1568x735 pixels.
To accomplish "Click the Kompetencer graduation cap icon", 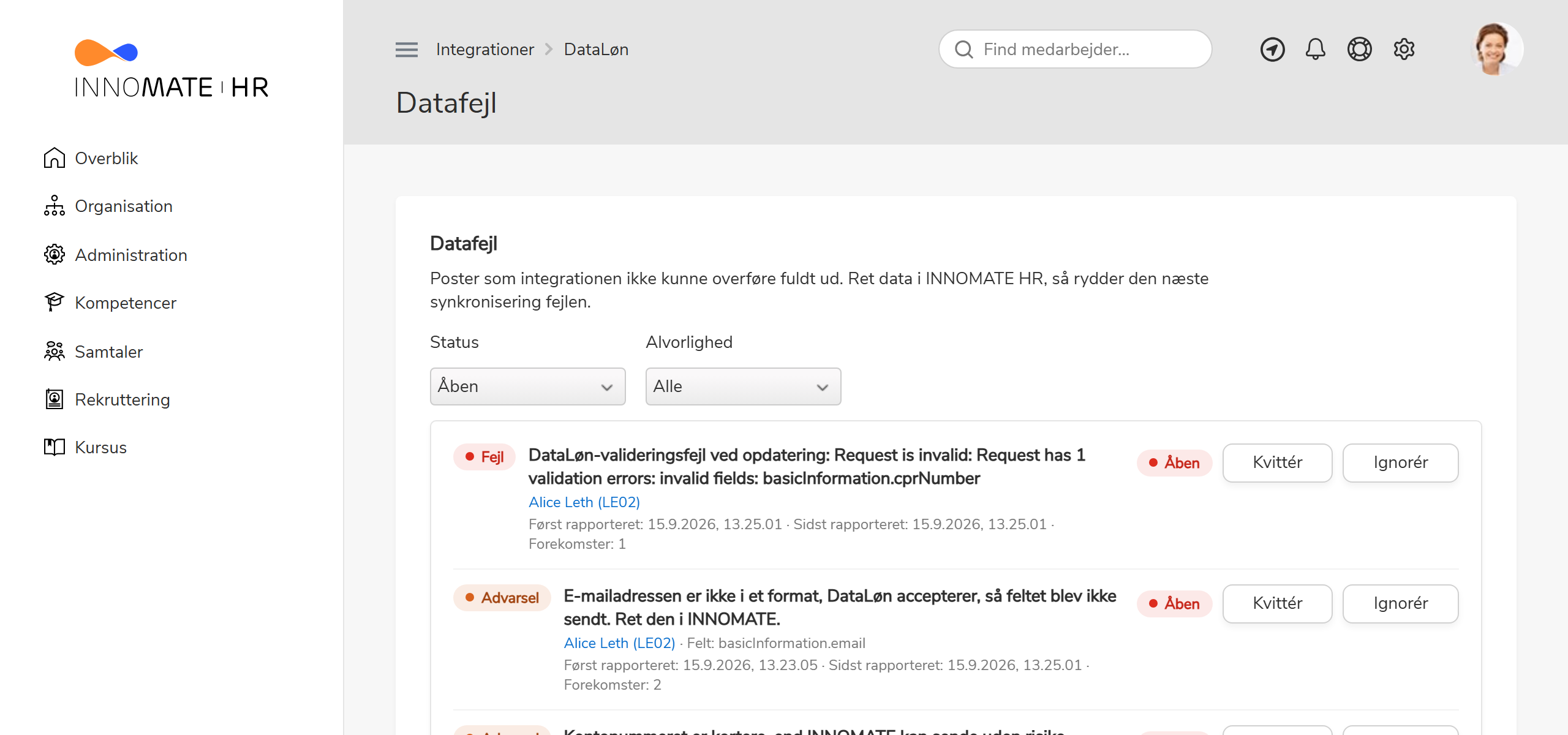I will [55, 302].
